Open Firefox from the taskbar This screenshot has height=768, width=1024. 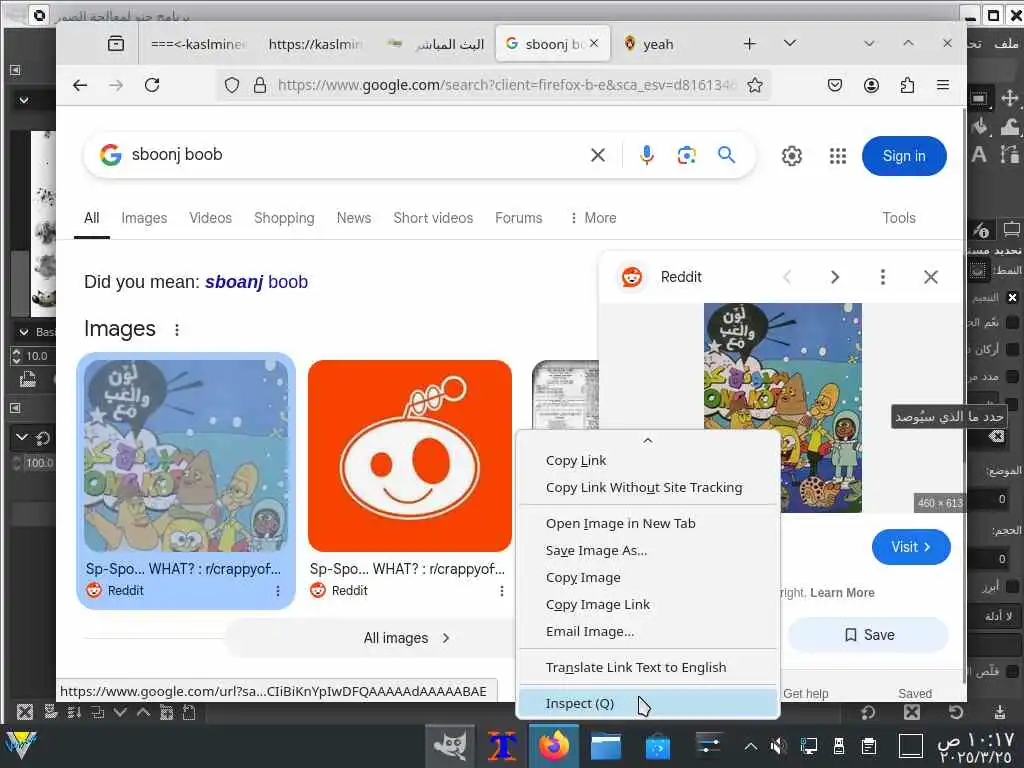554,745
